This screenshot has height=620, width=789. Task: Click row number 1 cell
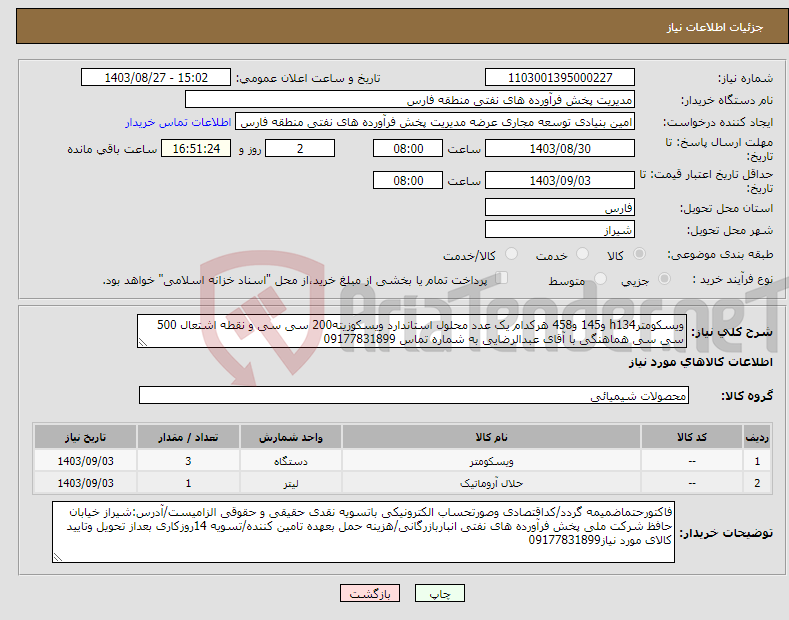(757, 461)
